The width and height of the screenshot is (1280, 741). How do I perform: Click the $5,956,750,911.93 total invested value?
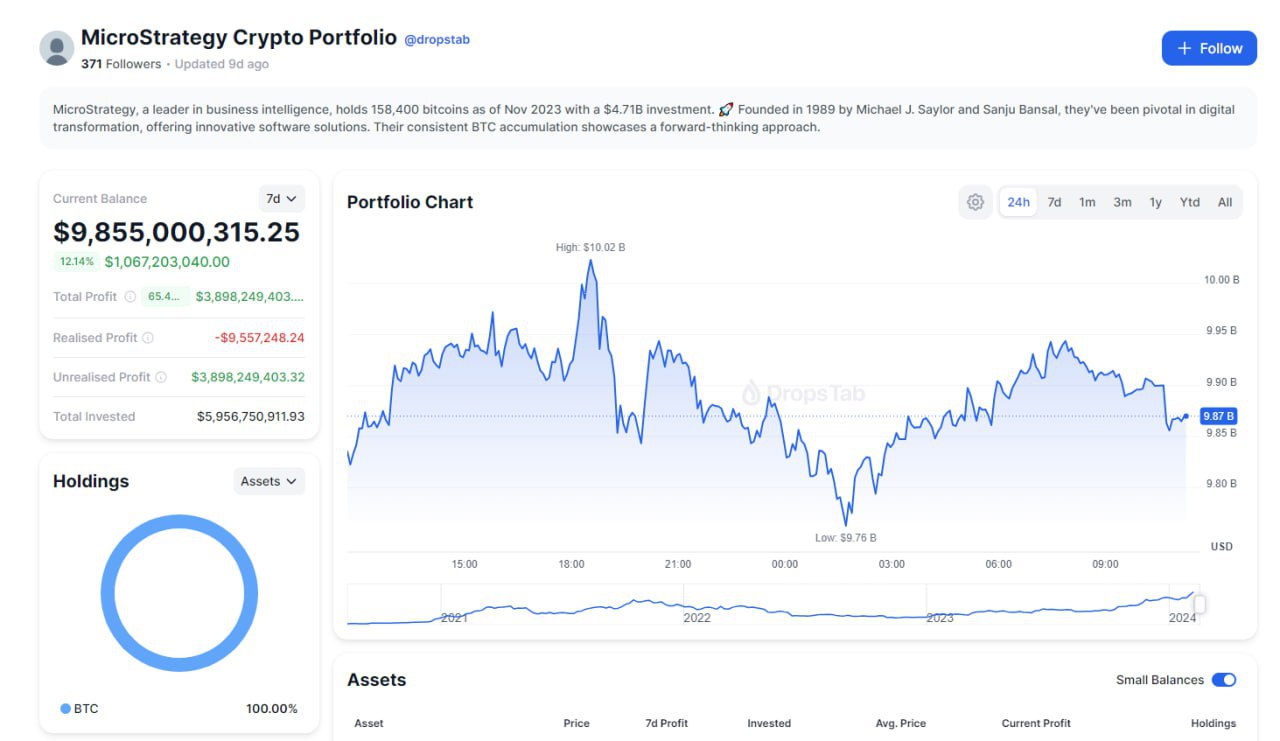click(x=251, y=416)
